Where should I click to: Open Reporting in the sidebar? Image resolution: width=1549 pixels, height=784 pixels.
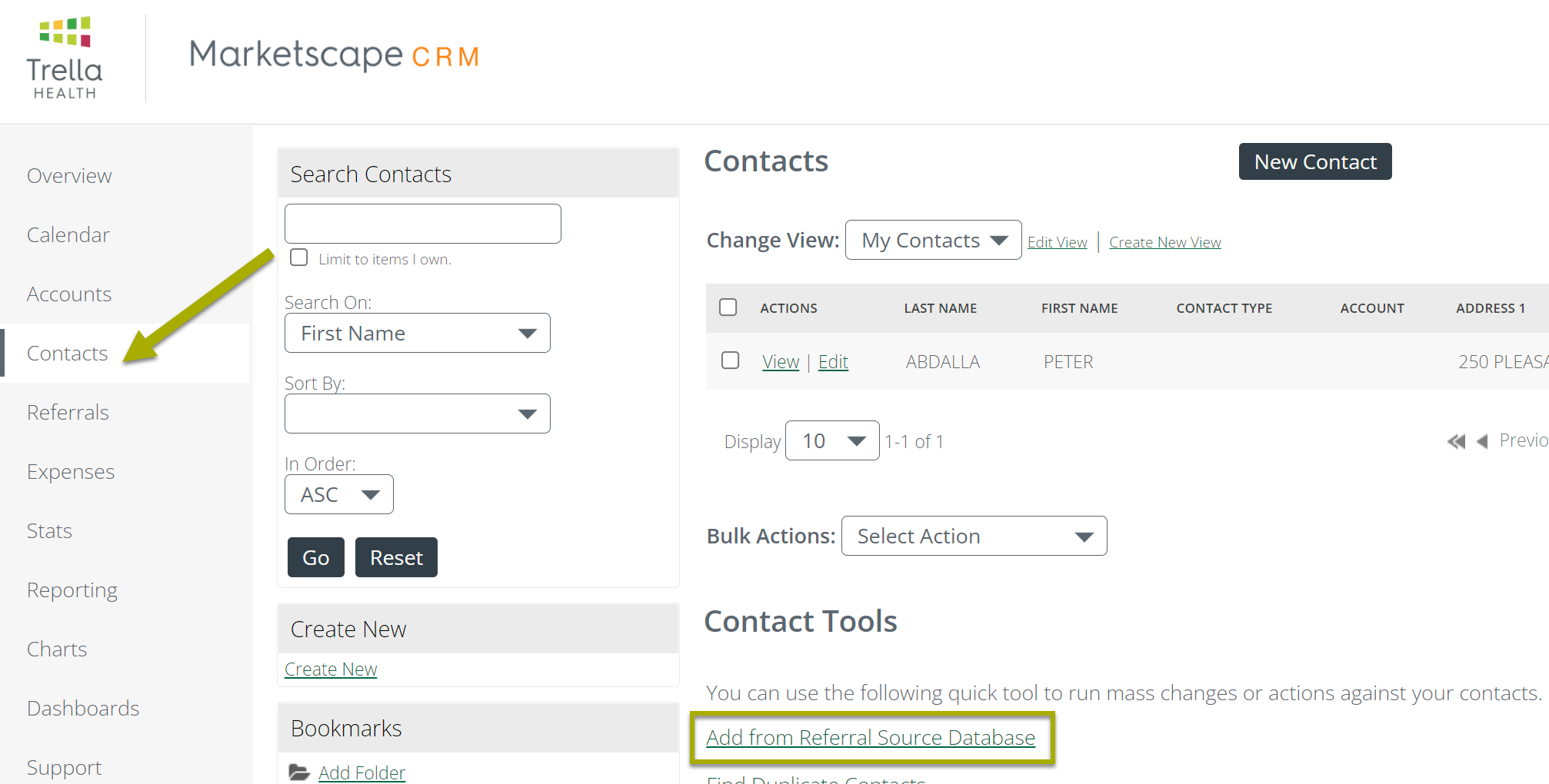pos(72,590)
